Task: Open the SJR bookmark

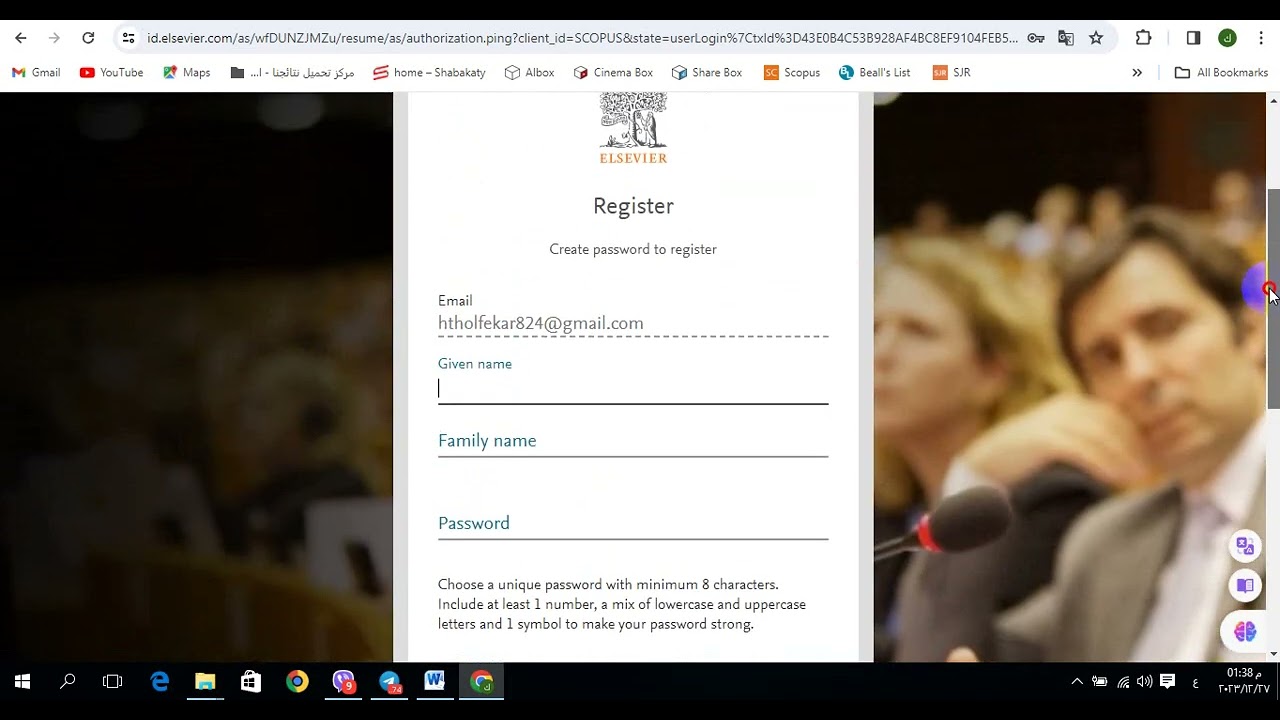Action: coord(952,72)
